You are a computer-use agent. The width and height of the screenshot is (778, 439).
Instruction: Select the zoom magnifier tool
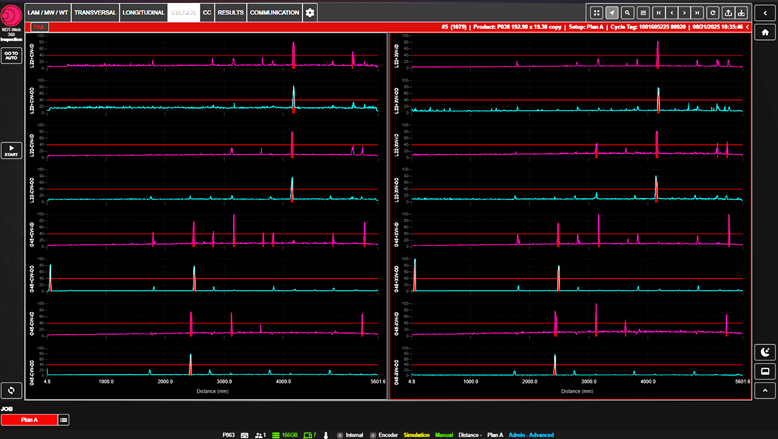628,13
